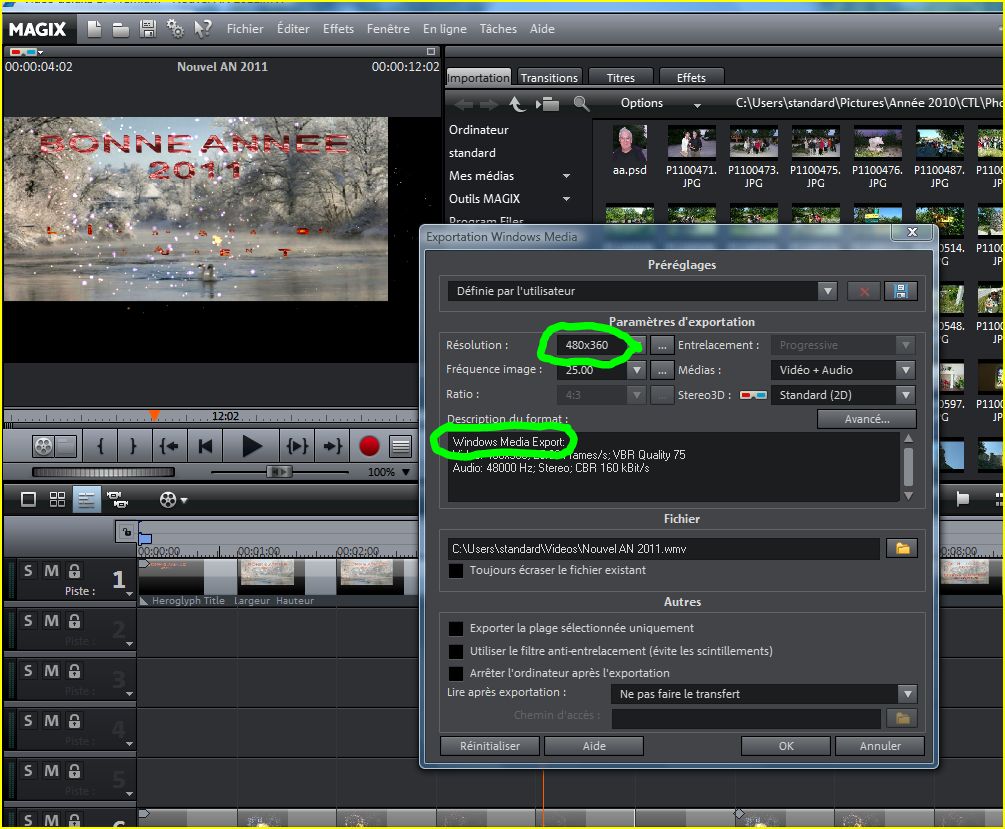Click Annuler to cancel the export
The width and height of the screenshot is (1005, 829).
(880, 746)
